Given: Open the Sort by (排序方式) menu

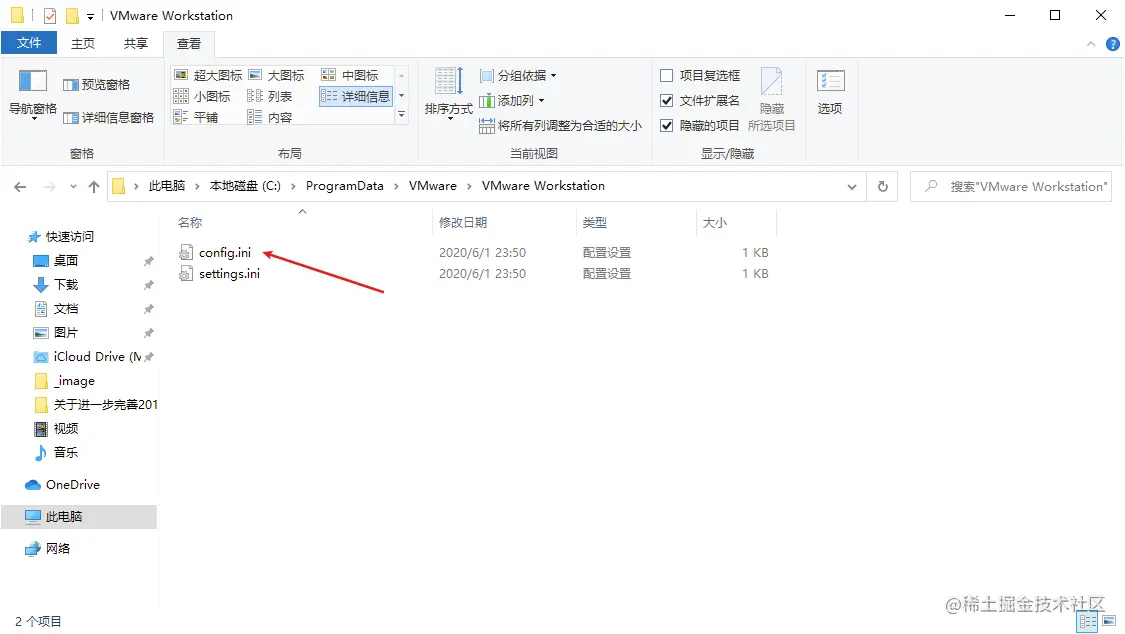Looking at the screenshot, I should tap(448, 93).
